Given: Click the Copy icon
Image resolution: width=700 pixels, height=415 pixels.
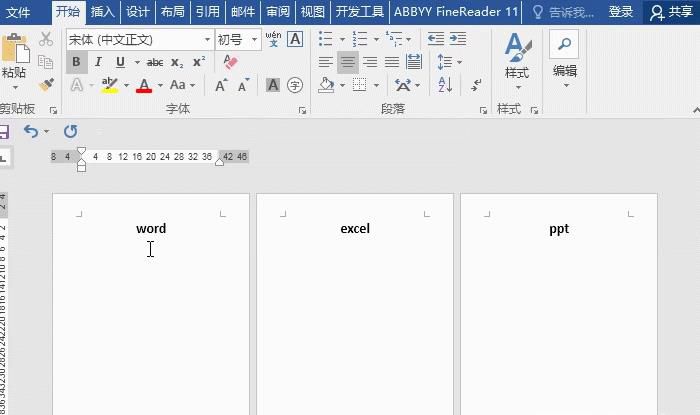Looking at the screenshot, I should point(46,62).
